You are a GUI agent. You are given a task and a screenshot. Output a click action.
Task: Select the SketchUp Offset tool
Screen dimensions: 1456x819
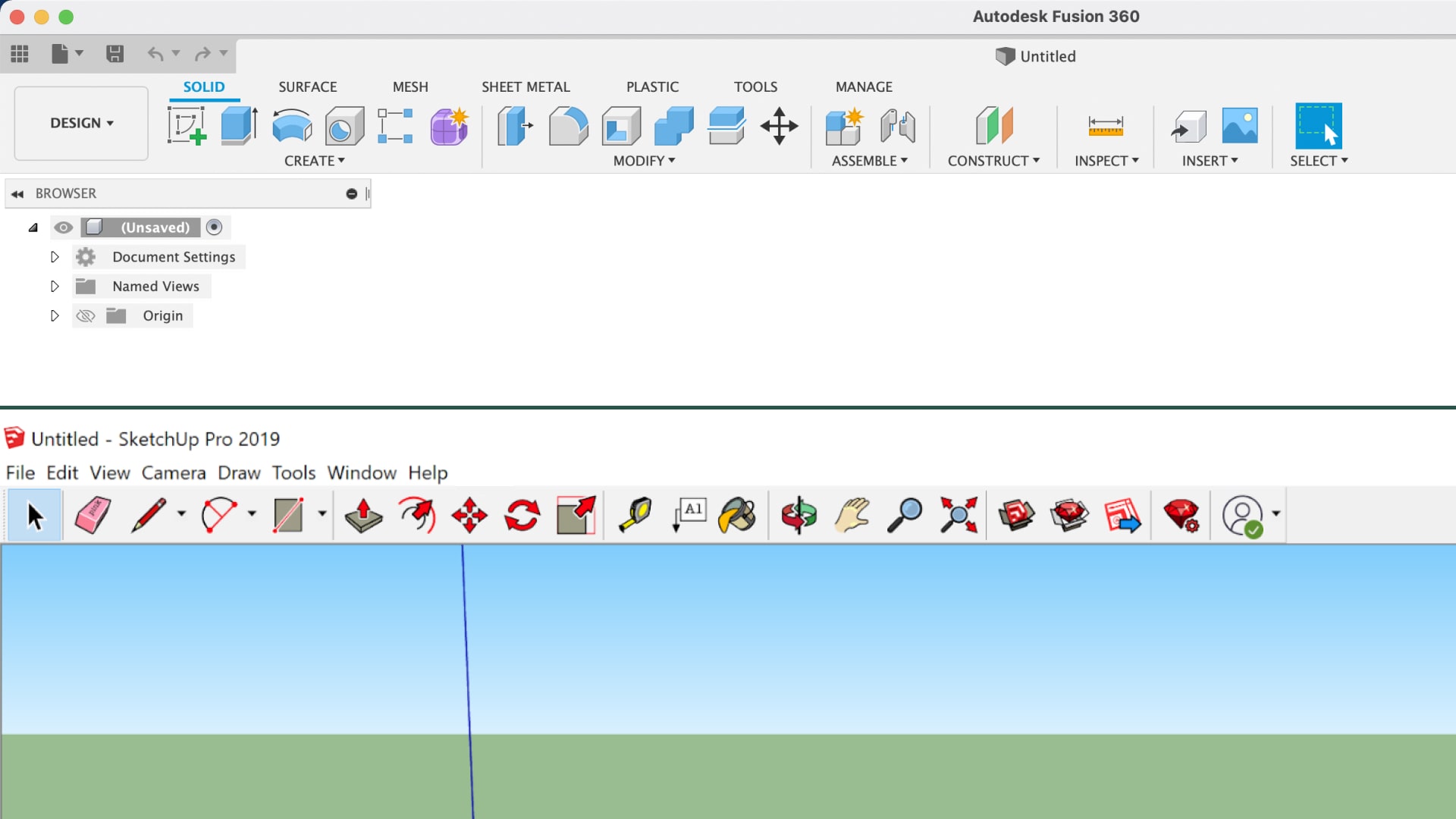(416, 516)
